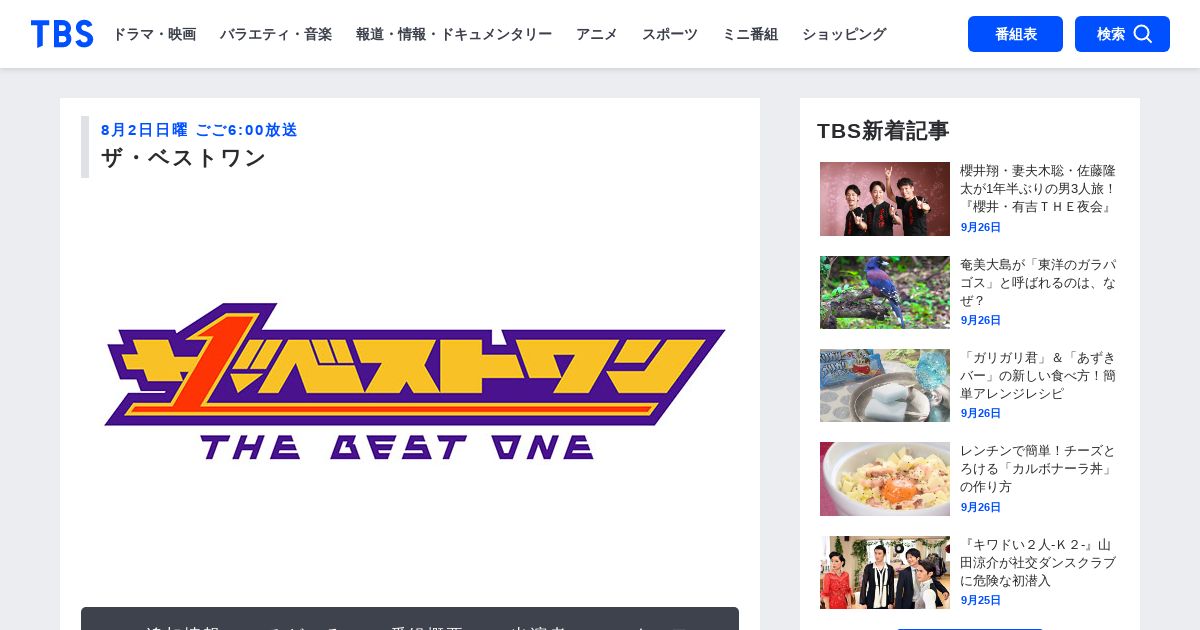Read 山田涼介 社交ダンスクラブ article link

1038,562
